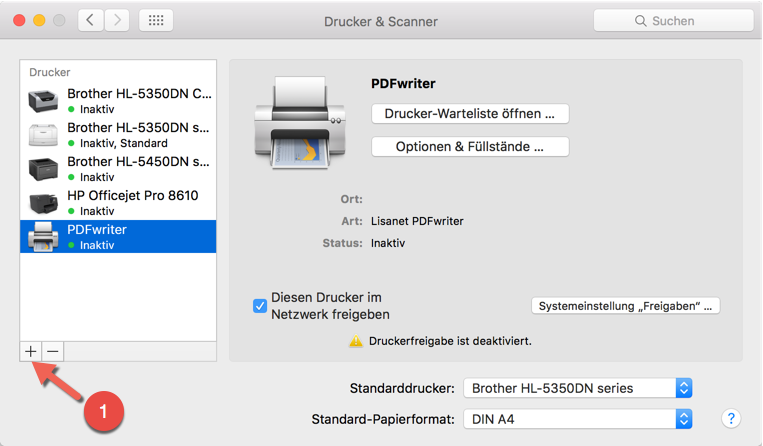Click the PDFwriter list icon

tap(43, 237)
